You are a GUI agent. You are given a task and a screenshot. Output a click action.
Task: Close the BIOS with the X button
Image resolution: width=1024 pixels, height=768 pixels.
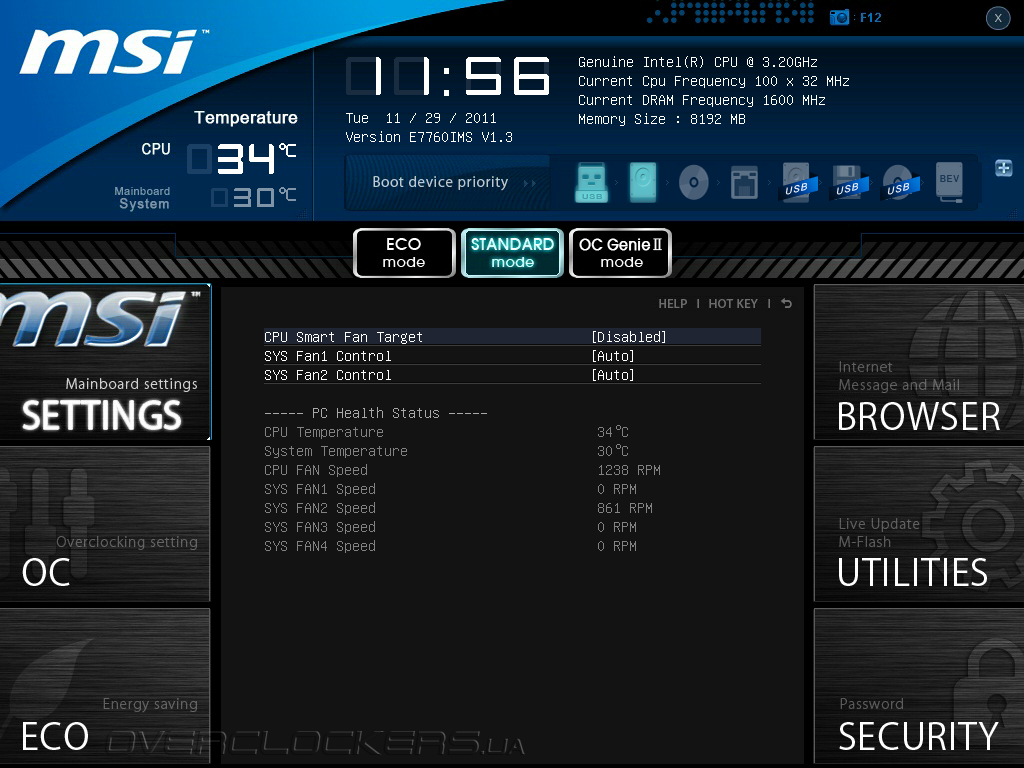pyautogui.click(x=998, y=18)
